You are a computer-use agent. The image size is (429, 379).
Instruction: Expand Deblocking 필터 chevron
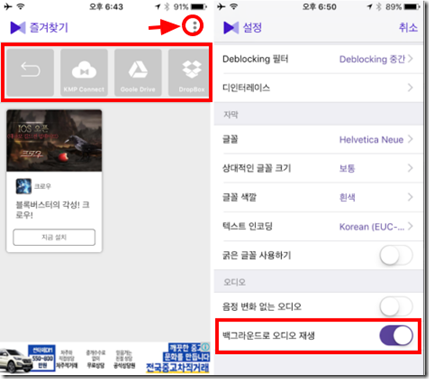coord(410,59)
